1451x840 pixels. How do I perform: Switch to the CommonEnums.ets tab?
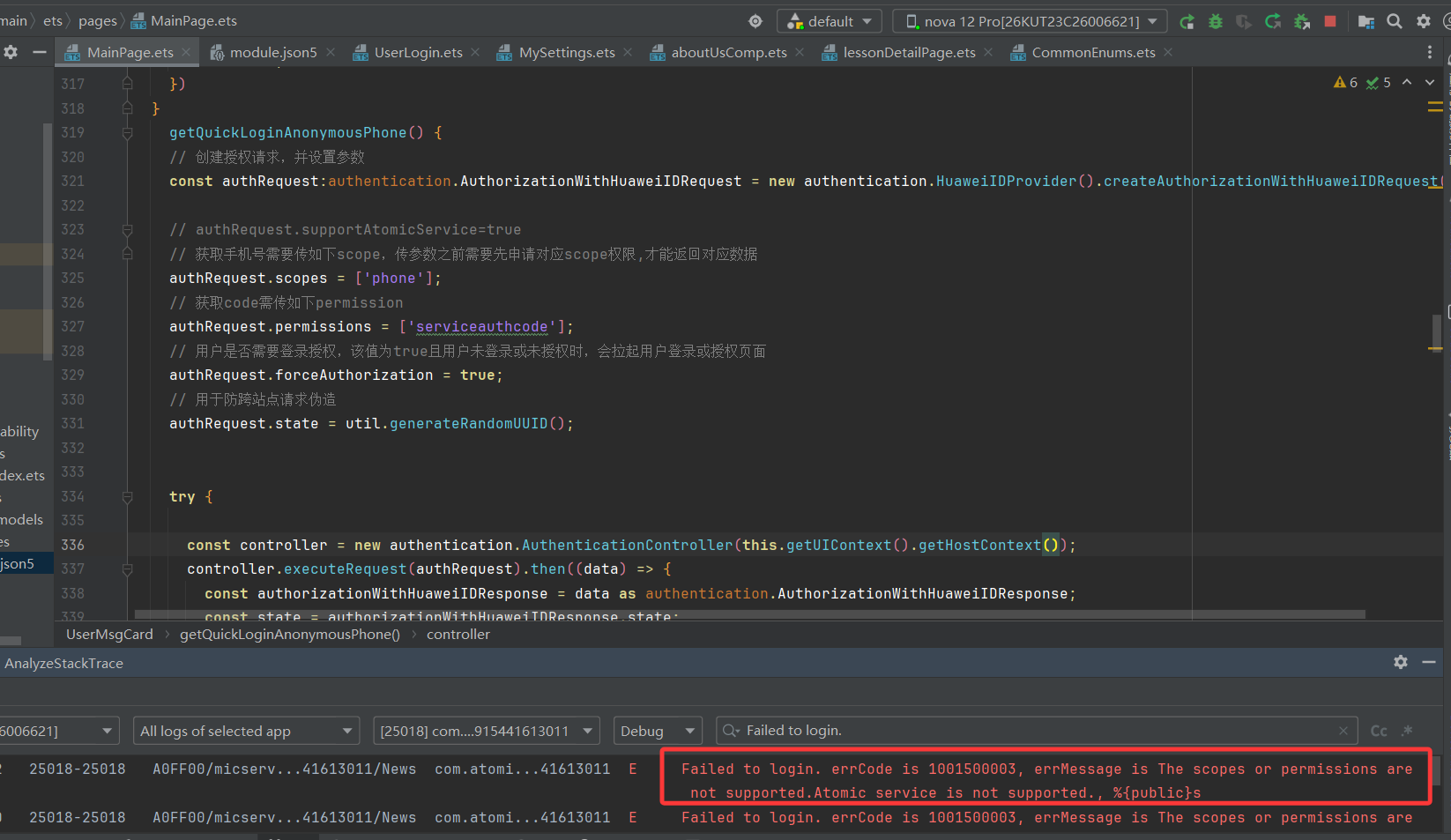point(1092,53)
